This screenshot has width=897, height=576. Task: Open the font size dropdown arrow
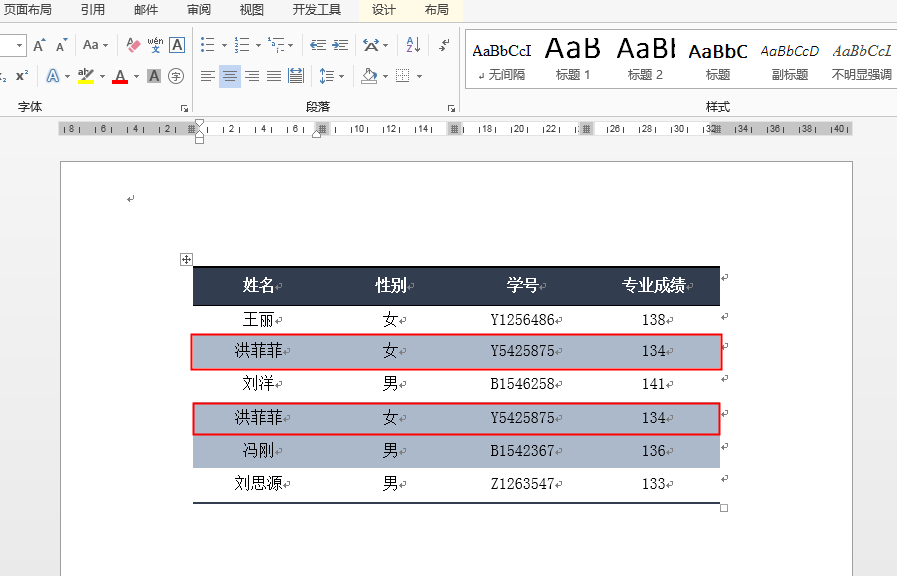coord(19,45)
